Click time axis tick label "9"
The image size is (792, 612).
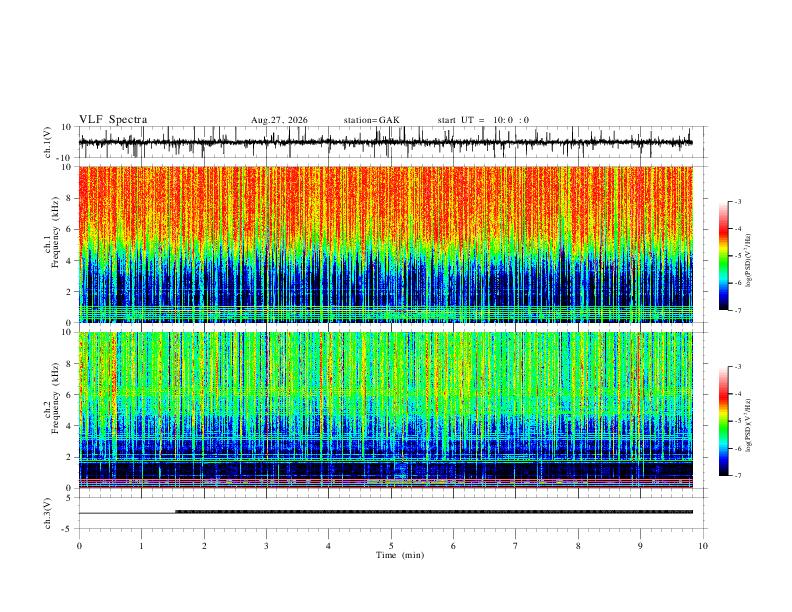[640, 546]
